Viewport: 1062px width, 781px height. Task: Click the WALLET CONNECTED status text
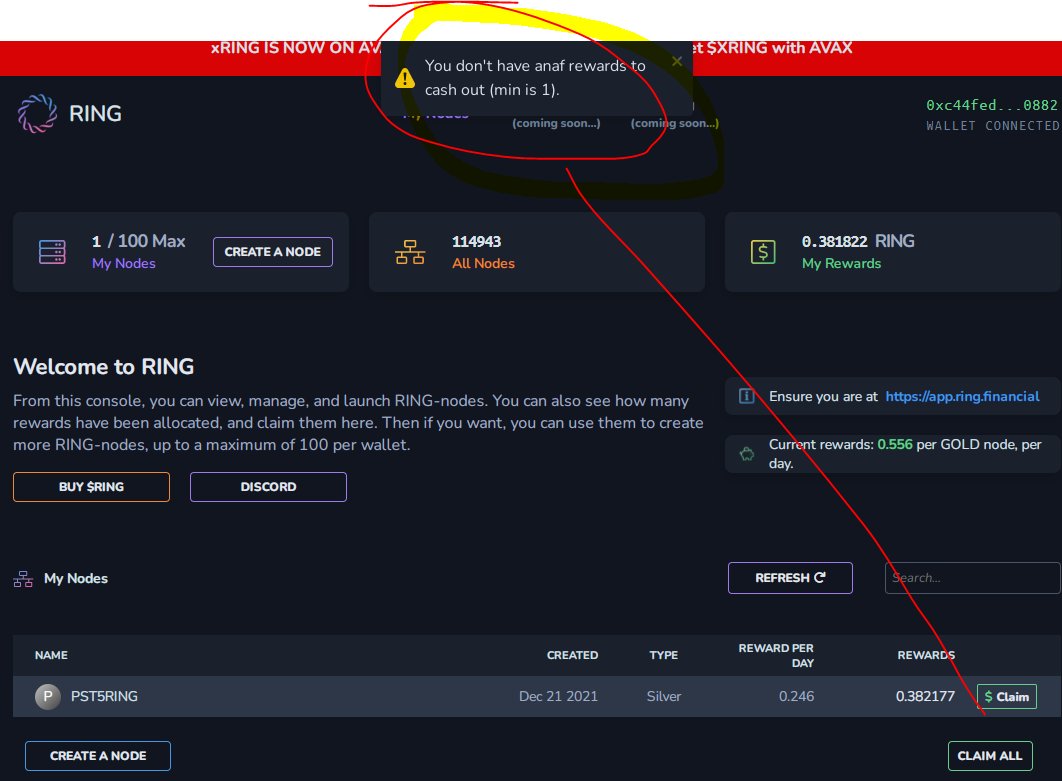tap(992, 126)
